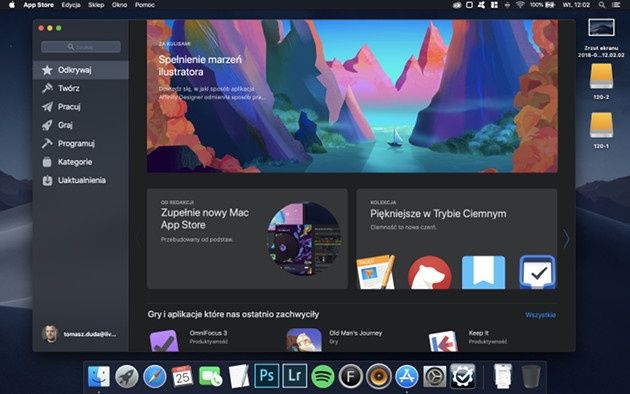Go to Uaktualnienia label in the sidebar
Viewport: 630px width, 394px height.
pos(82,180)
